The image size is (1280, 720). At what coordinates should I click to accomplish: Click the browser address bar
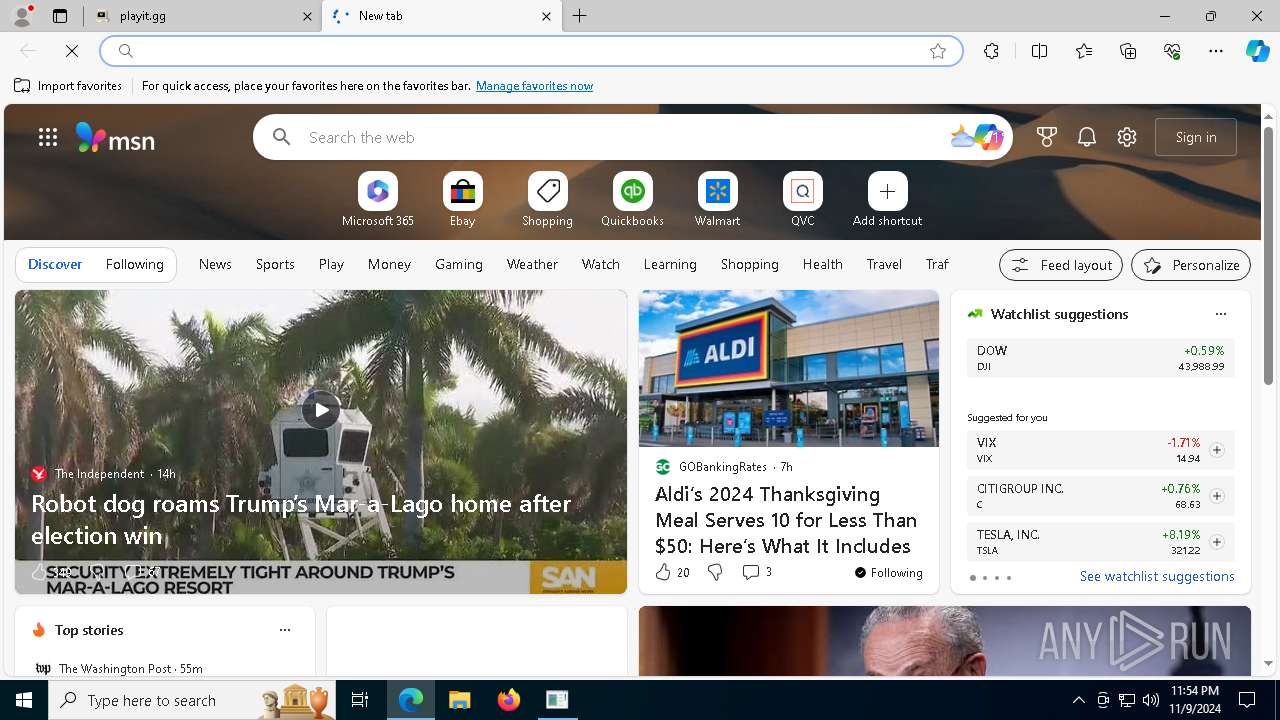[x=530, y=51]
